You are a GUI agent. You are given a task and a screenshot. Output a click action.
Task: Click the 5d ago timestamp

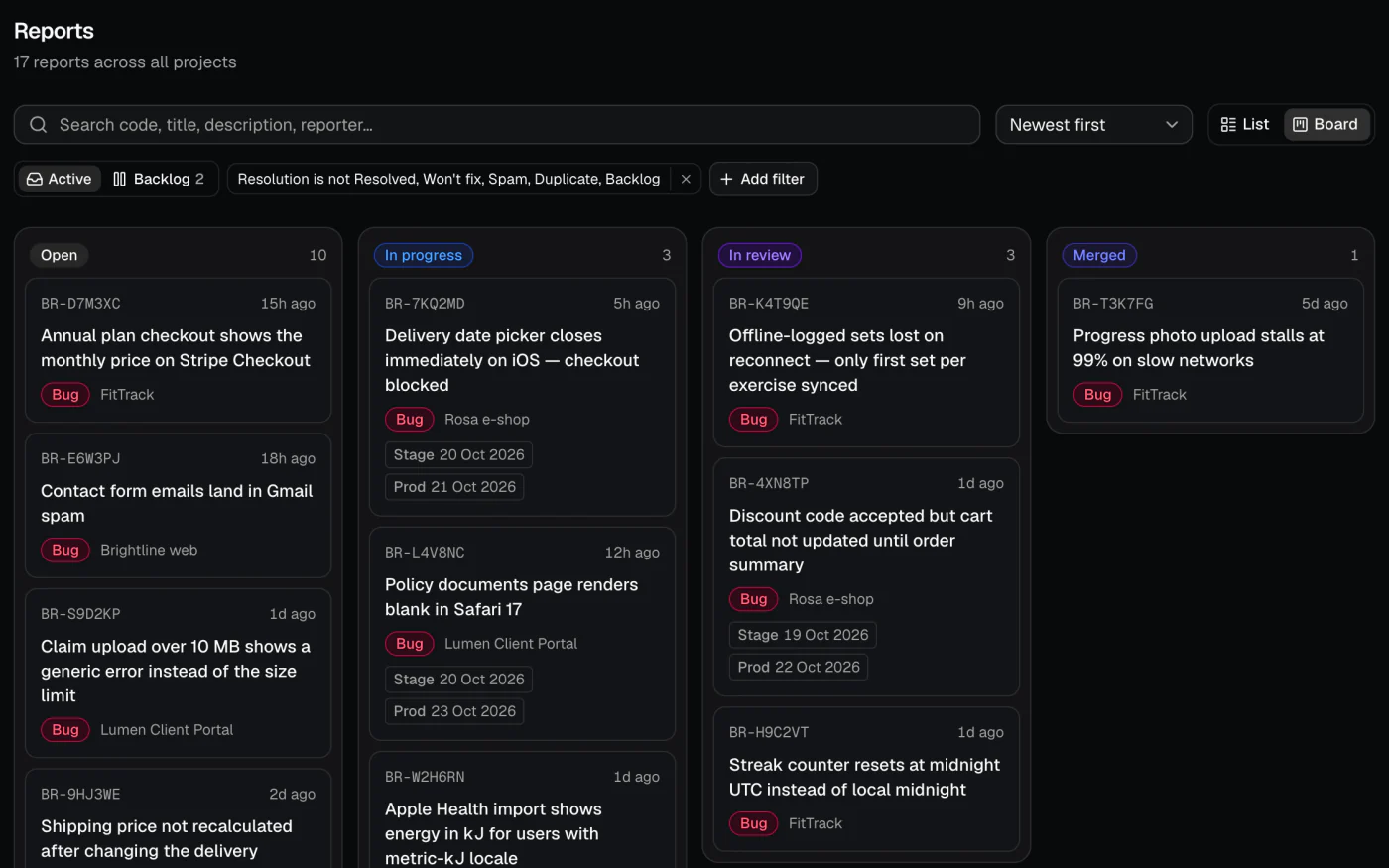tap(1325, 304)
